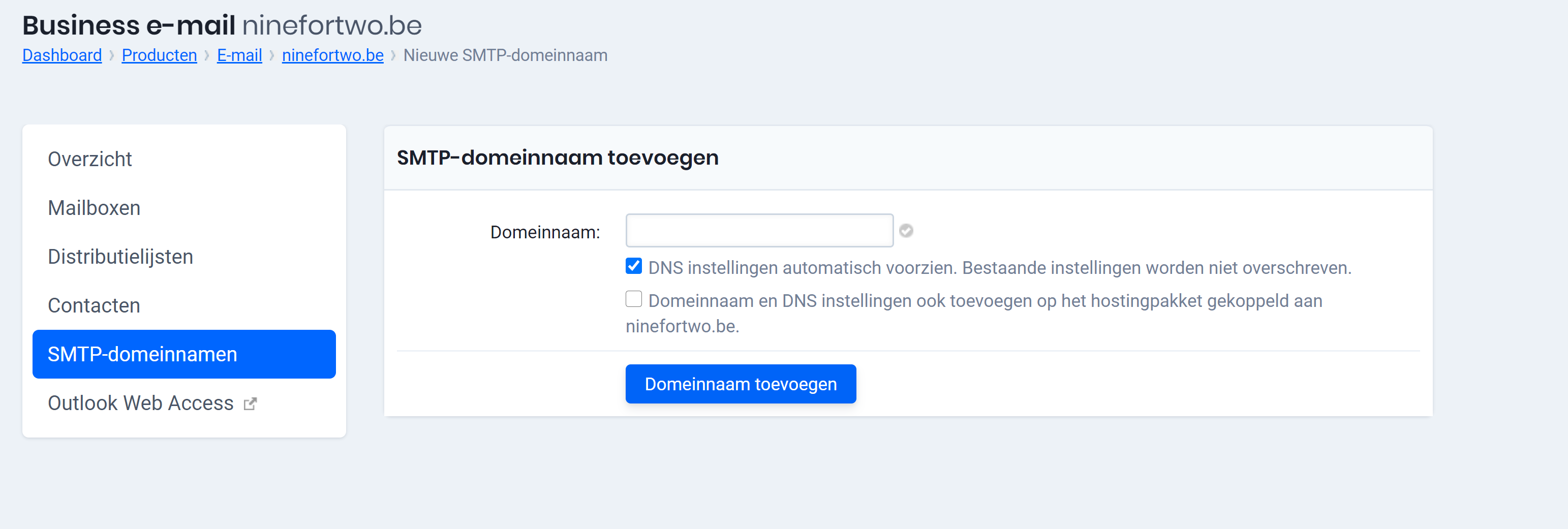The image size is (1568, 529).
Task: Select the highlighted SMTP-domeinnamen menu item
Action: click(142, 354)
